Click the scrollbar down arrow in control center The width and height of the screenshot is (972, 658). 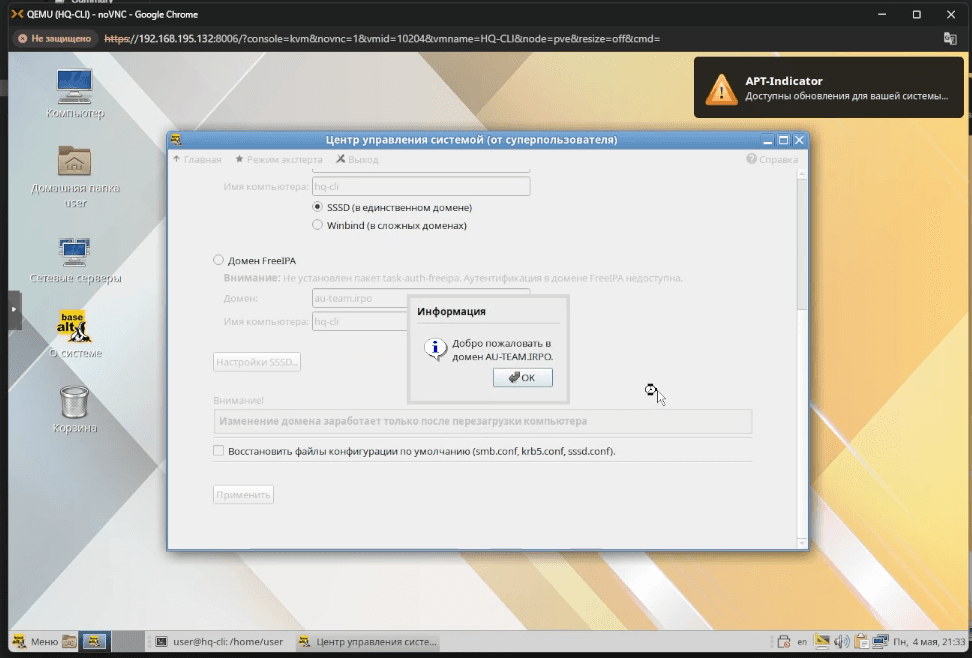tap(802, 543)
